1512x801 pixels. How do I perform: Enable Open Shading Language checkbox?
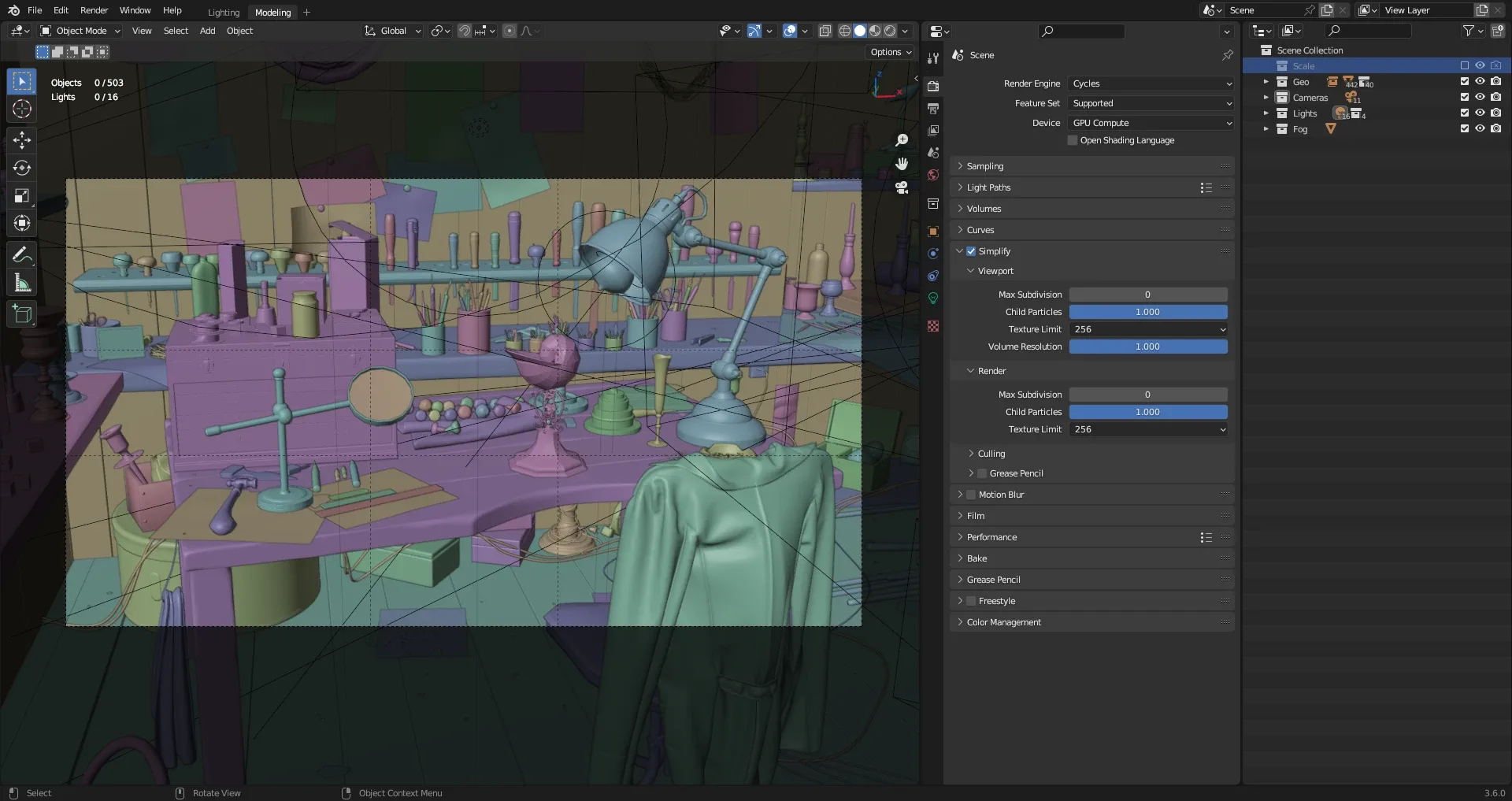pos(1073,140)
